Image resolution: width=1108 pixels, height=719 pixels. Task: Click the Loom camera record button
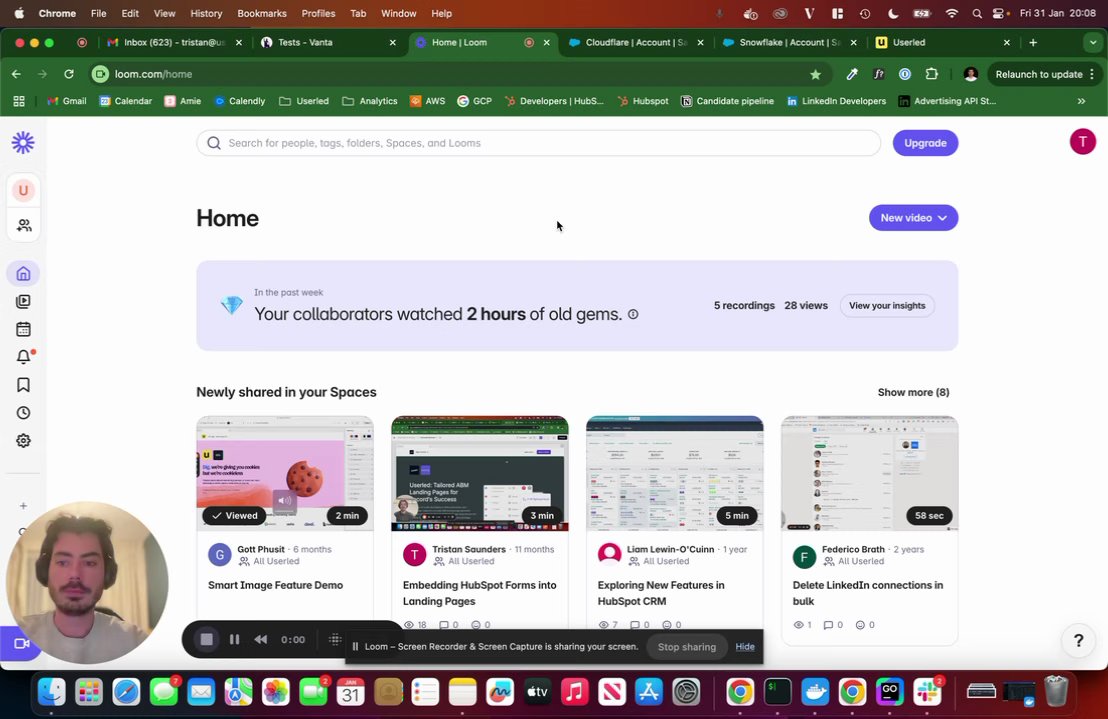[x=20, y=643]
